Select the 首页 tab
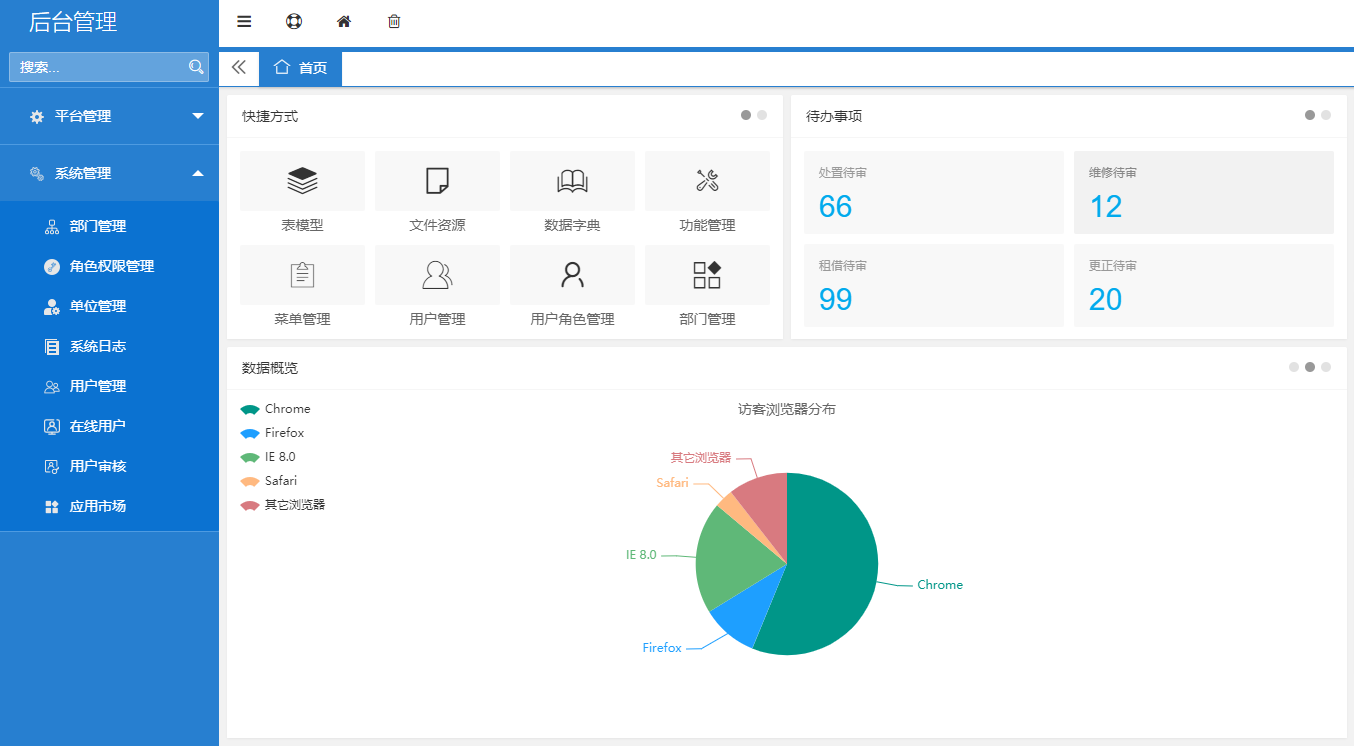Image resolution: width=1354 pixels, height=746 pixels. pyautogui.click(x=301, y=68)
